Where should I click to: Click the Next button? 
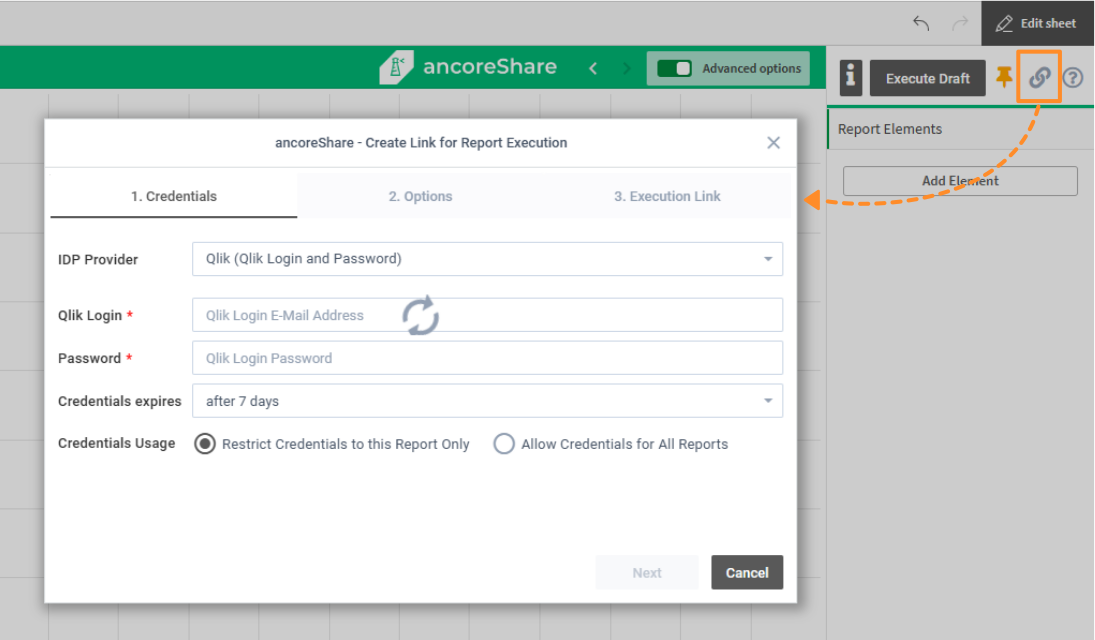pos(647,573)
